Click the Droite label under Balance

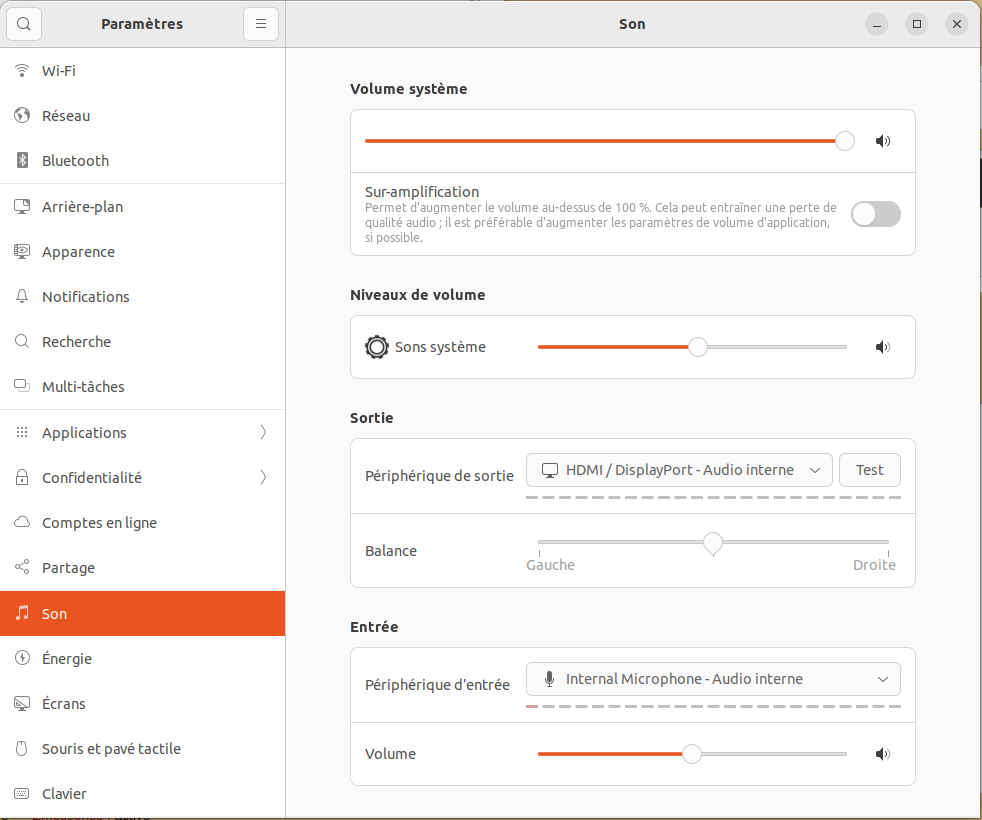[x=874, y=565]
